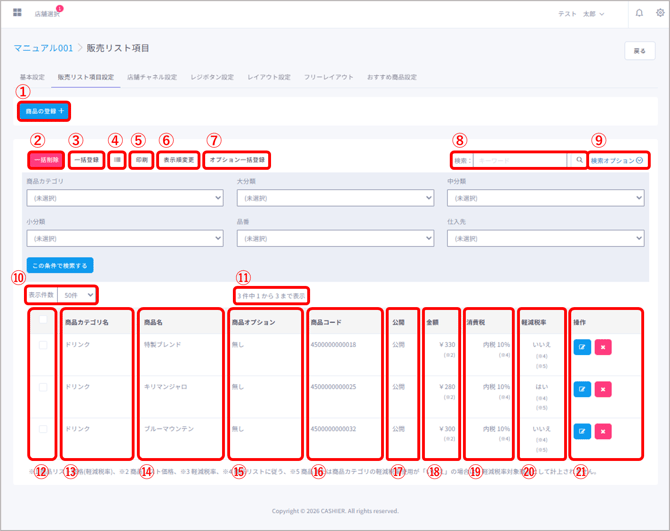This screenshot has height=531, width=670.
Task: Open the settings gear icon
Action: [x=659, y=14]
